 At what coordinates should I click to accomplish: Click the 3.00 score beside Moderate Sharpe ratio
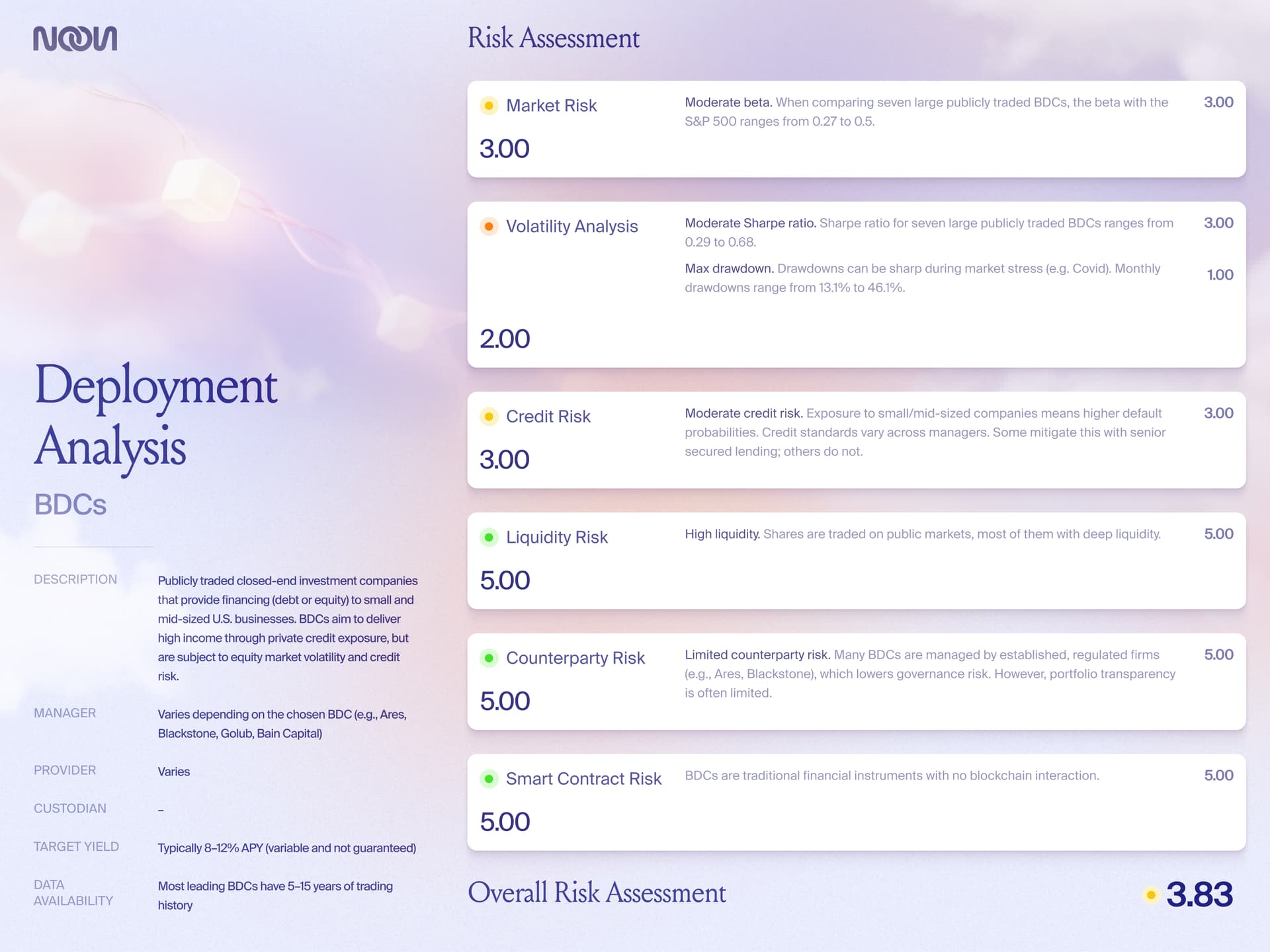pyautogui.click(x=1218, y=223)
